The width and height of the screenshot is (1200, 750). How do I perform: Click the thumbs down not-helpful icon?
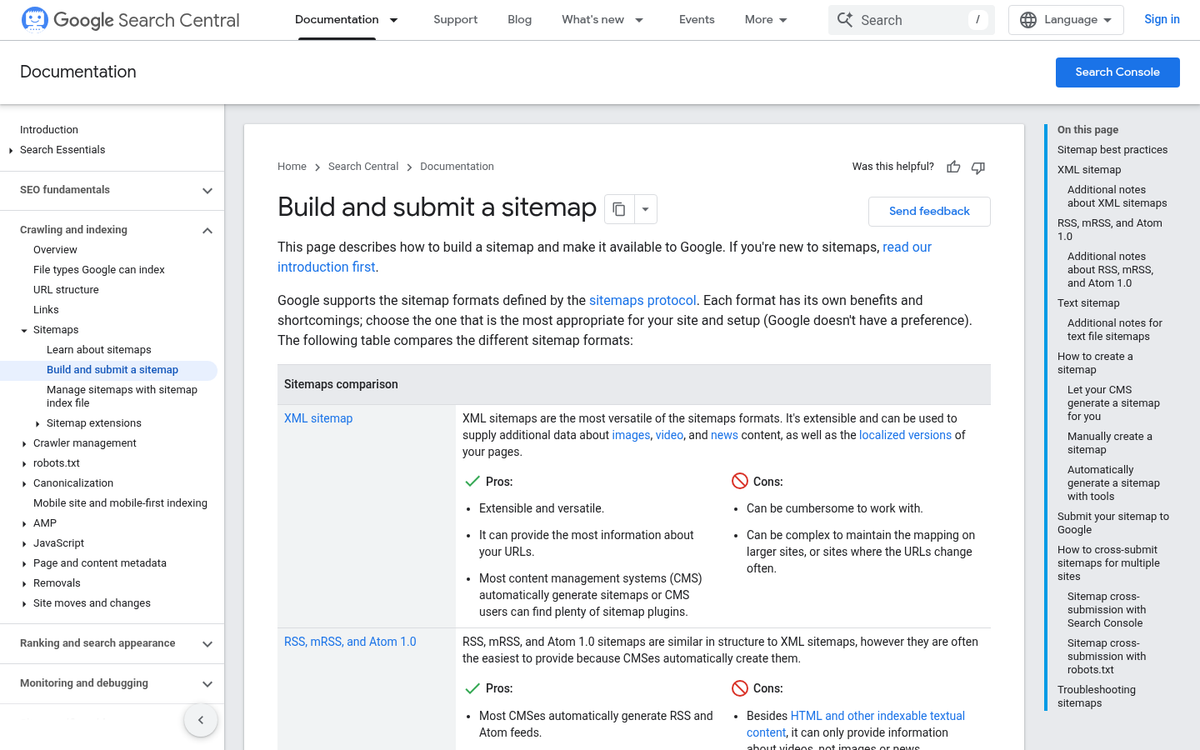pyautogui.click(x=977, y=167)
